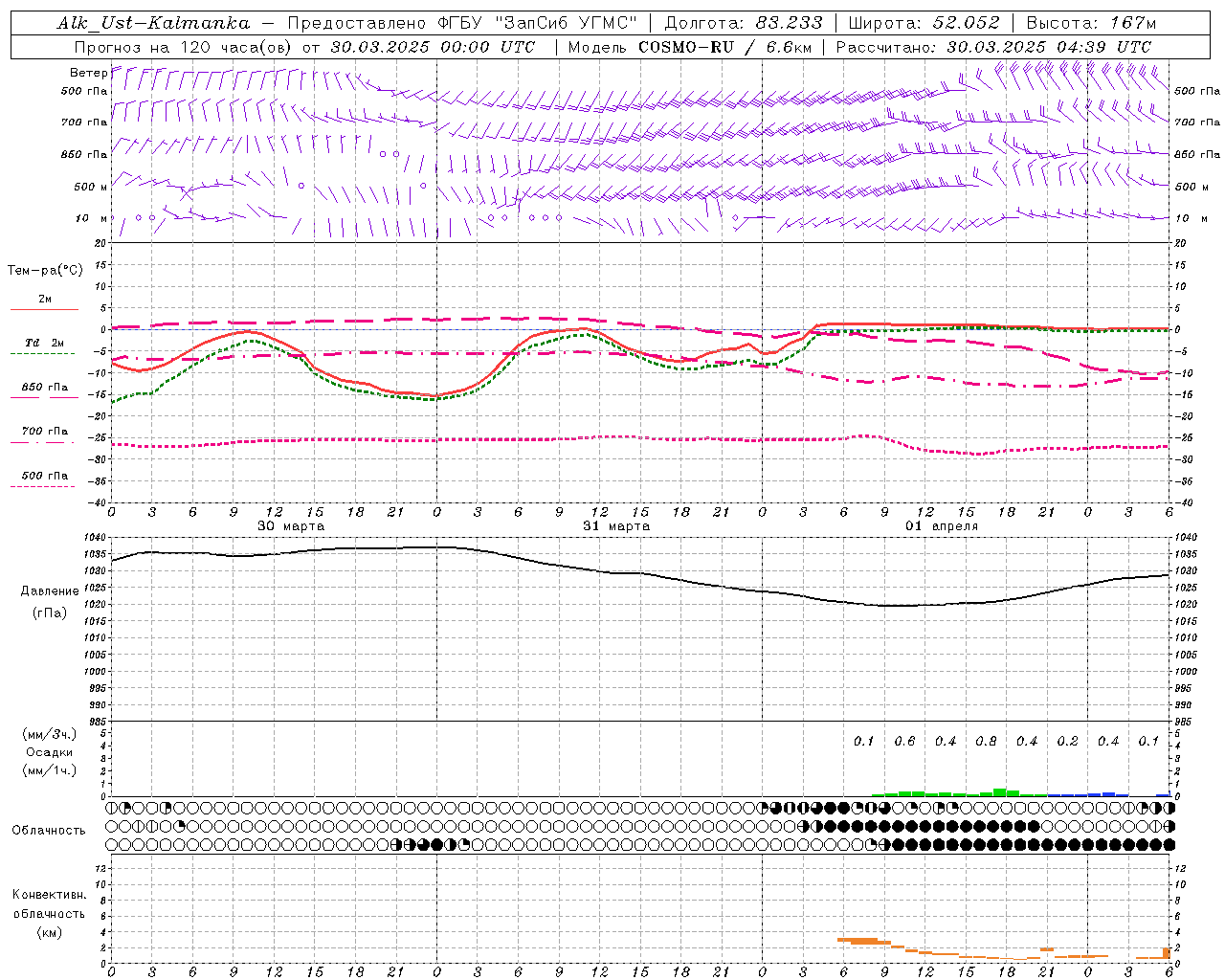Click the Осадки precipitation label
The image size is (1225, 980).
50,752
